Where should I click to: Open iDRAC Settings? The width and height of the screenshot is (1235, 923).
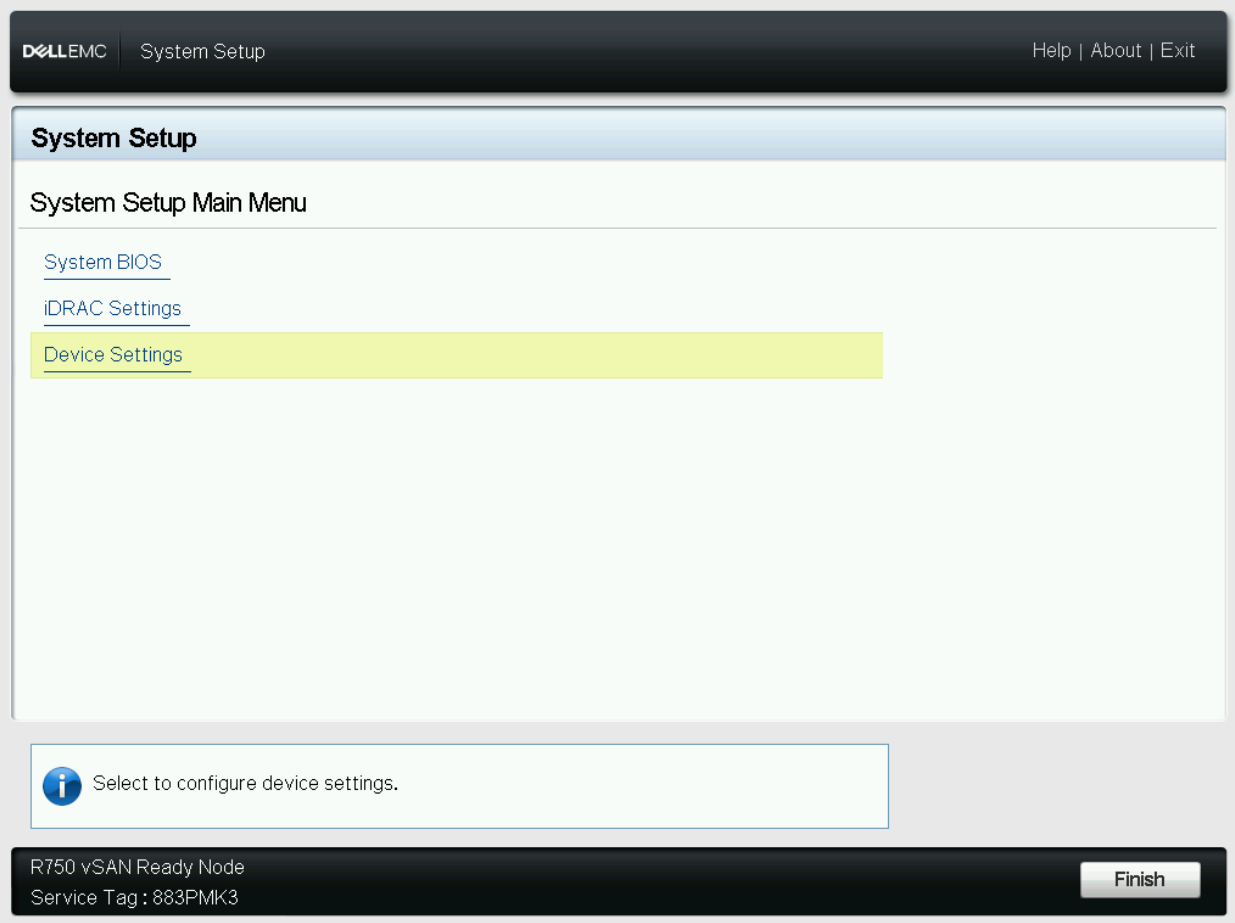(113, 308)
